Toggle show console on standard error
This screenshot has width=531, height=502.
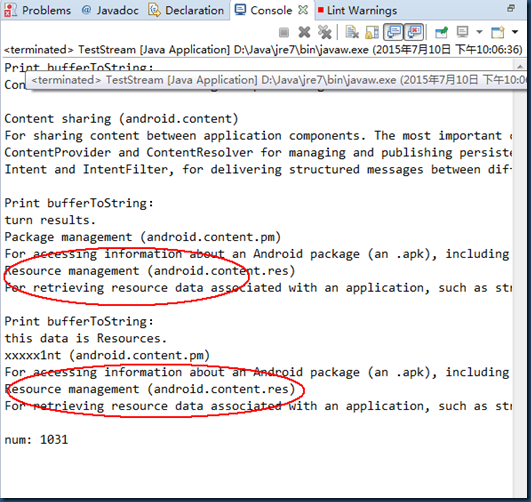pos(414,32)
